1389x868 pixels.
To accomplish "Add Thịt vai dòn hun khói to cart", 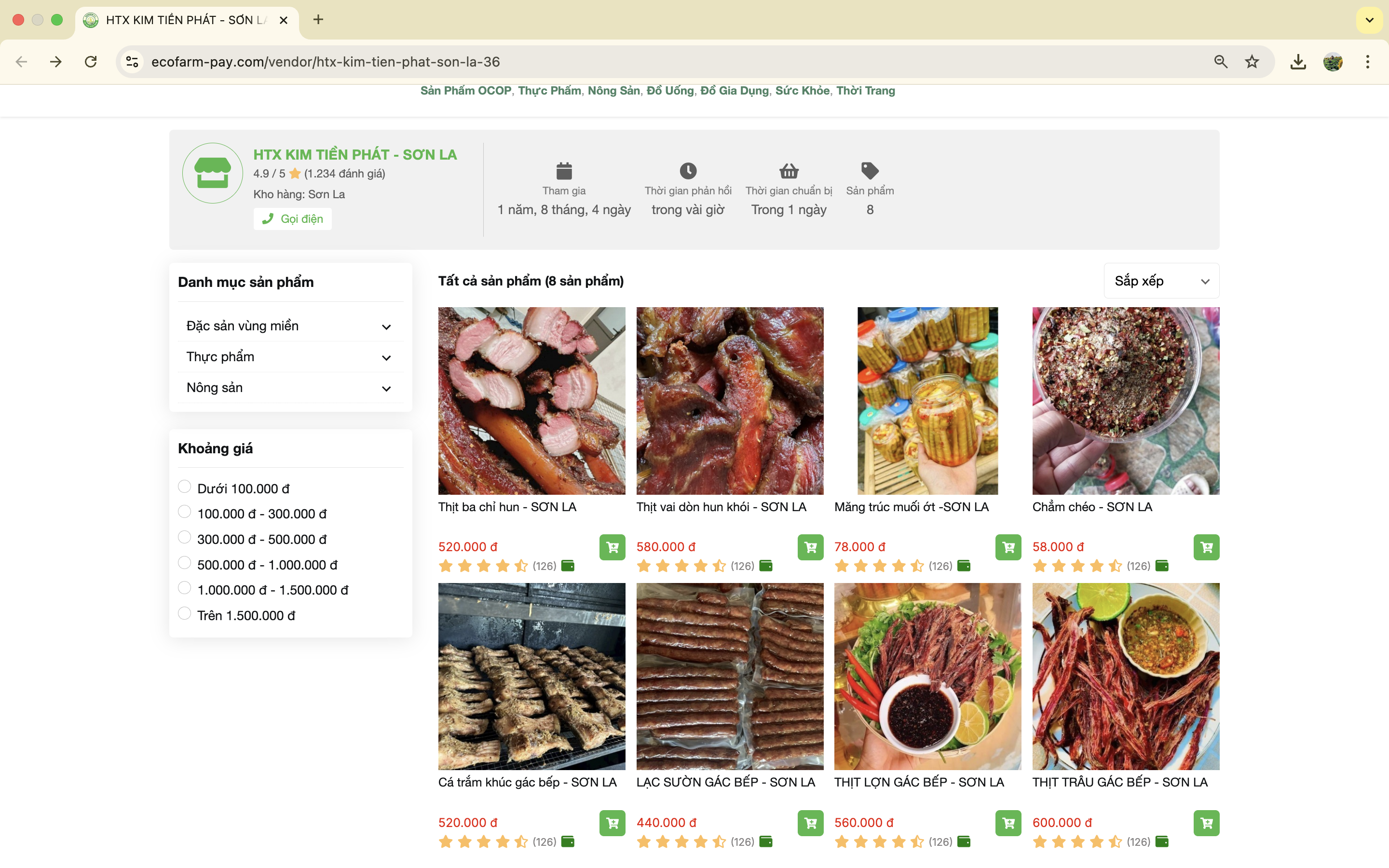I will (810, 547).
